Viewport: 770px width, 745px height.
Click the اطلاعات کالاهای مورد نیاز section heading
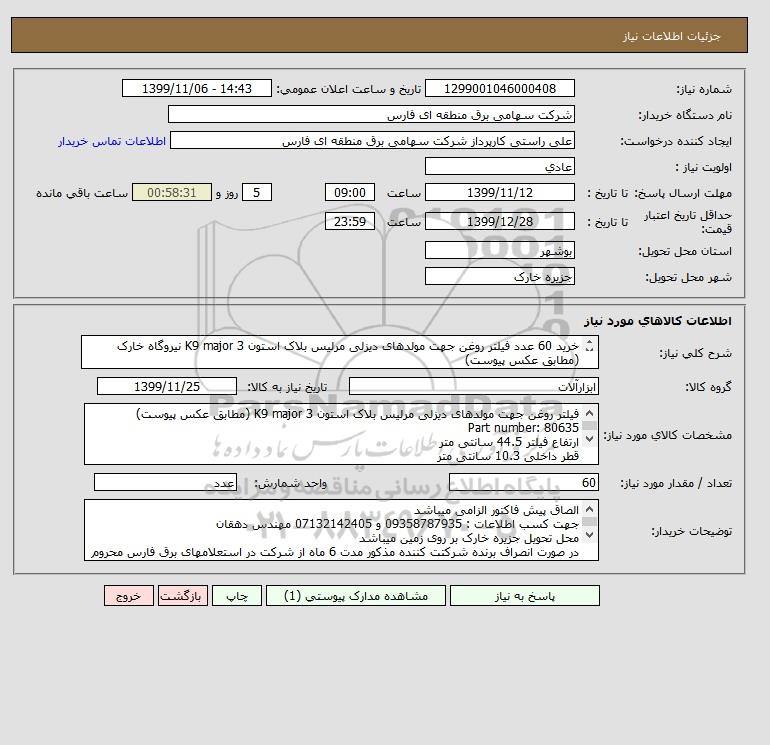click(658, 321)
